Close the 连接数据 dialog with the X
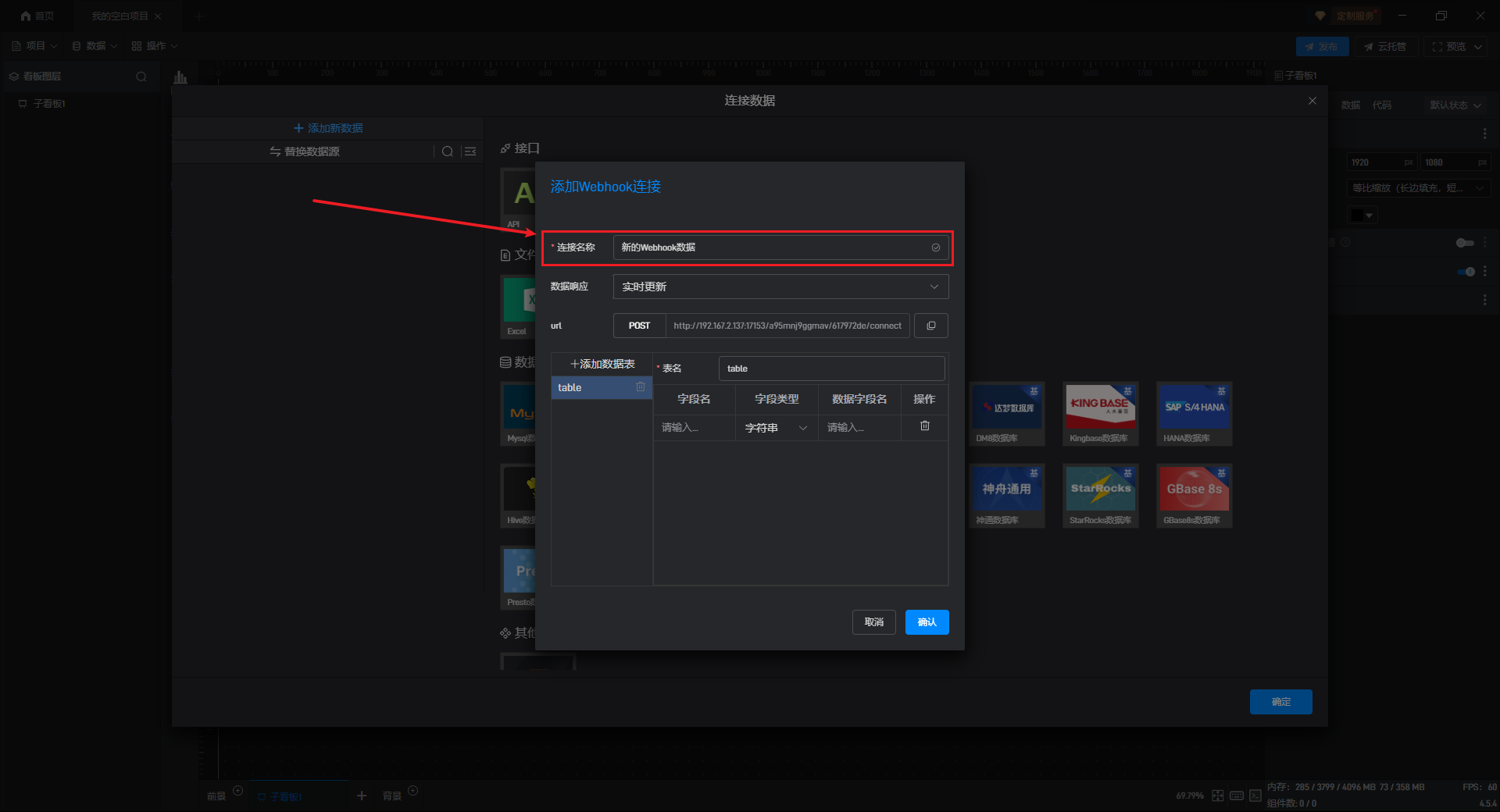 tap(1312, 101)
